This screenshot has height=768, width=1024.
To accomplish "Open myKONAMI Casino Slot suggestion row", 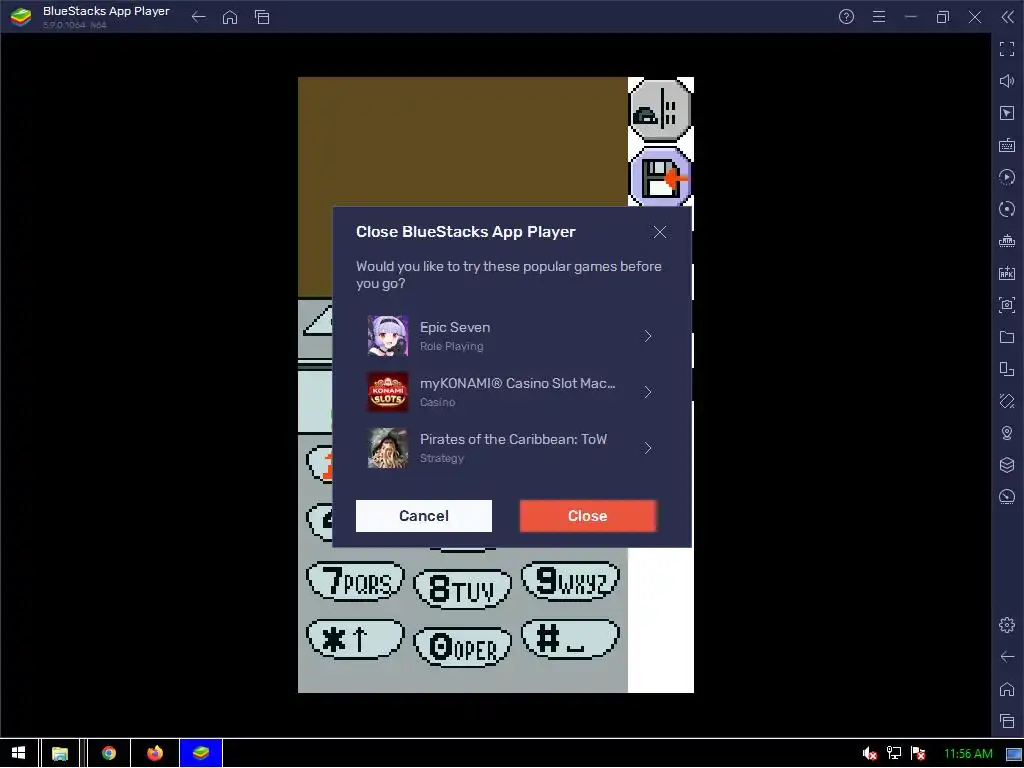I will (x=512, y=392).
